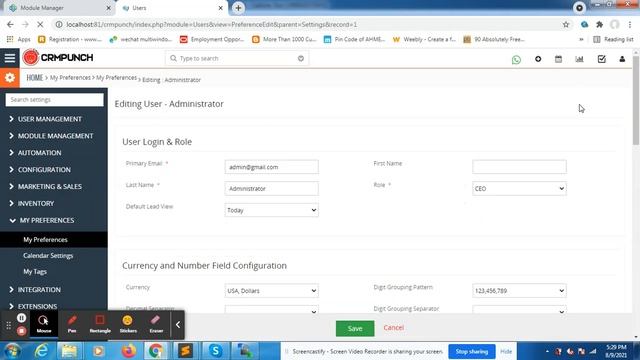The height and width of the screenshot is (360, 640).
Task: Select the Eraser tool in Screencastify
Action: point(156,324)
